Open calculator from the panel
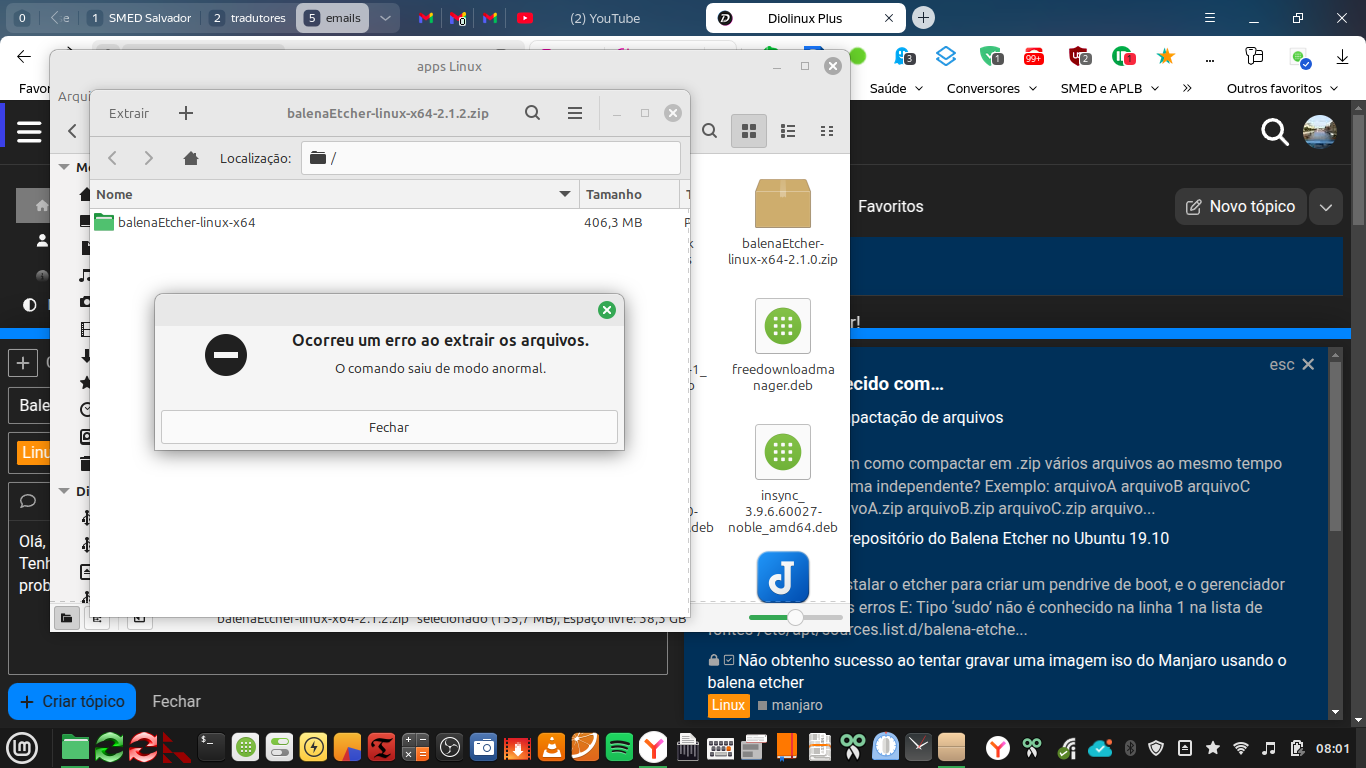The width and height of the screenshot is (1366, 768). pyautogui.click(x=415, y=746)
